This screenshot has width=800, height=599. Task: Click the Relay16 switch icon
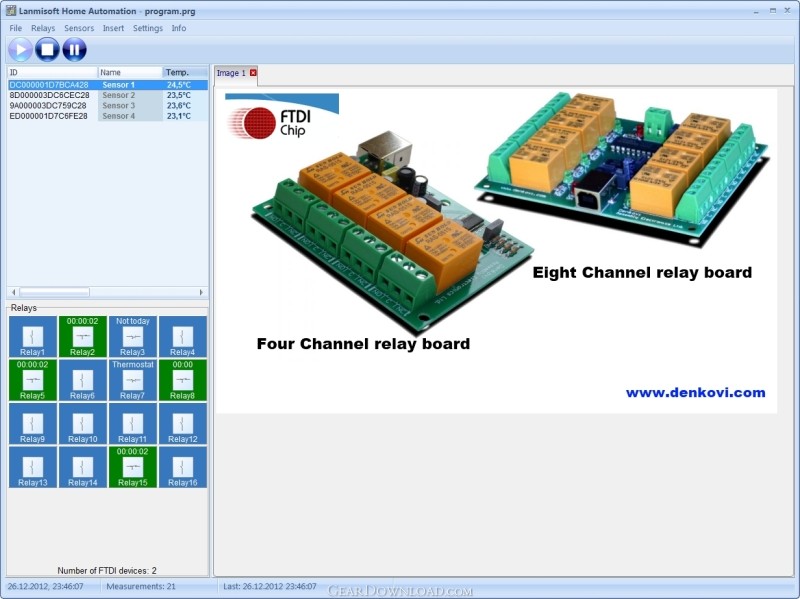click(183, 466)
